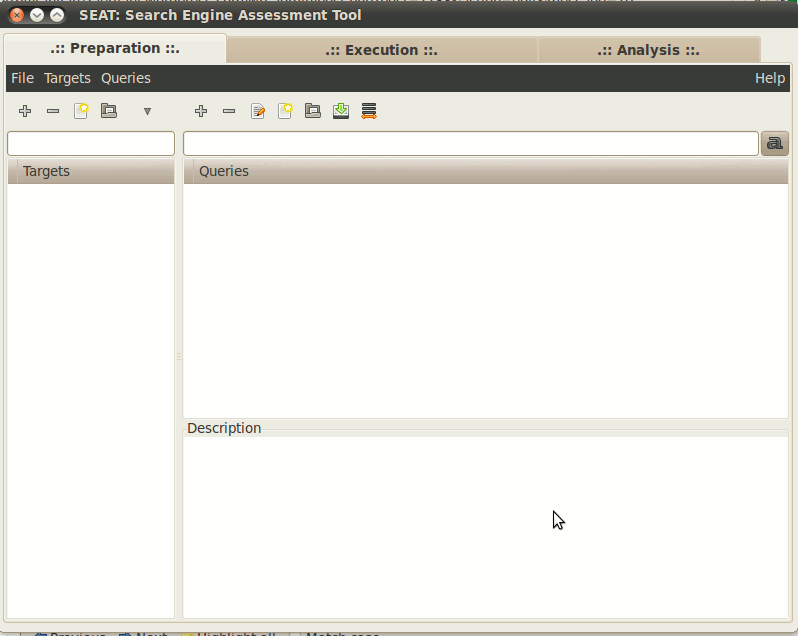Image resolution: width=798 pixels, height=636 pixels.
Task: Open the File menu
Action: pos(22,78)
